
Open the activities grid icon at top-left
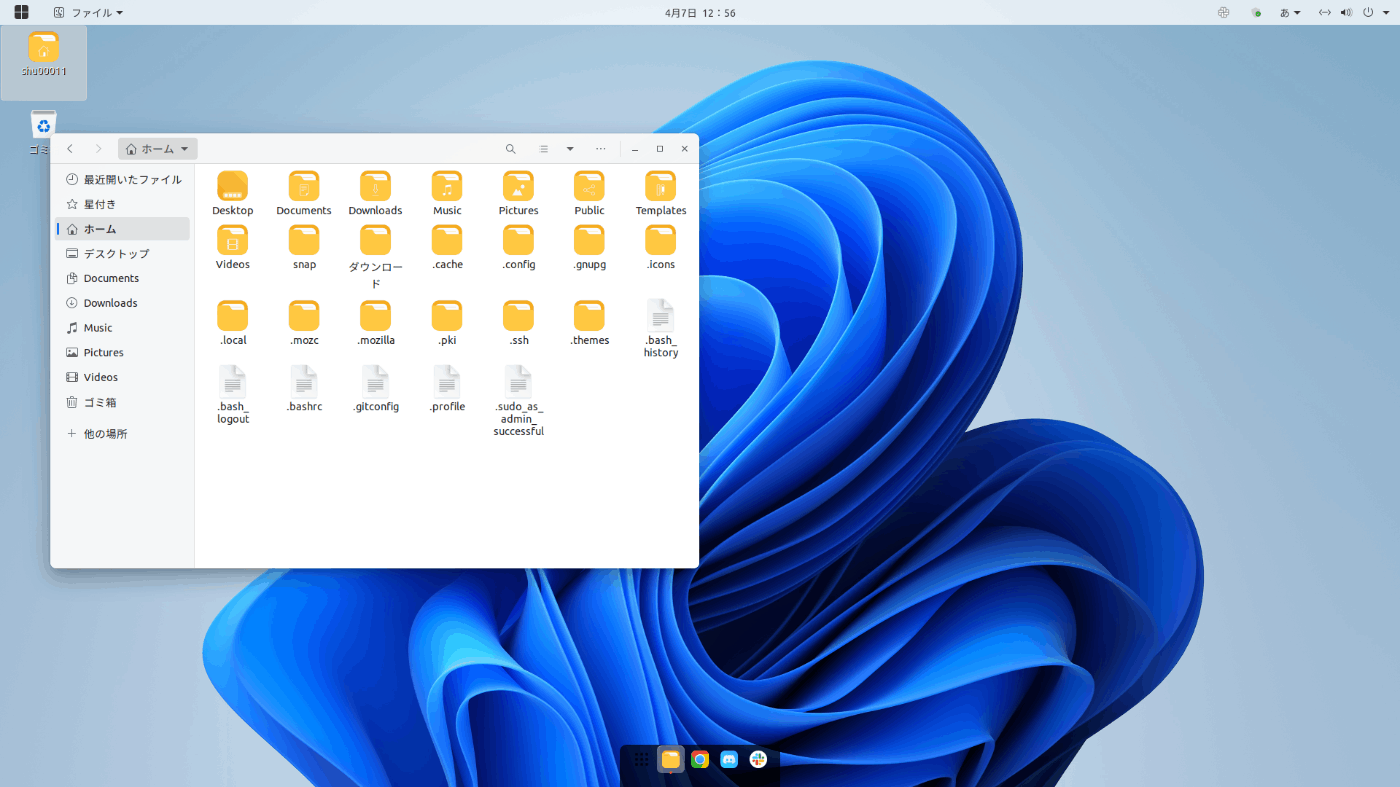21,12
